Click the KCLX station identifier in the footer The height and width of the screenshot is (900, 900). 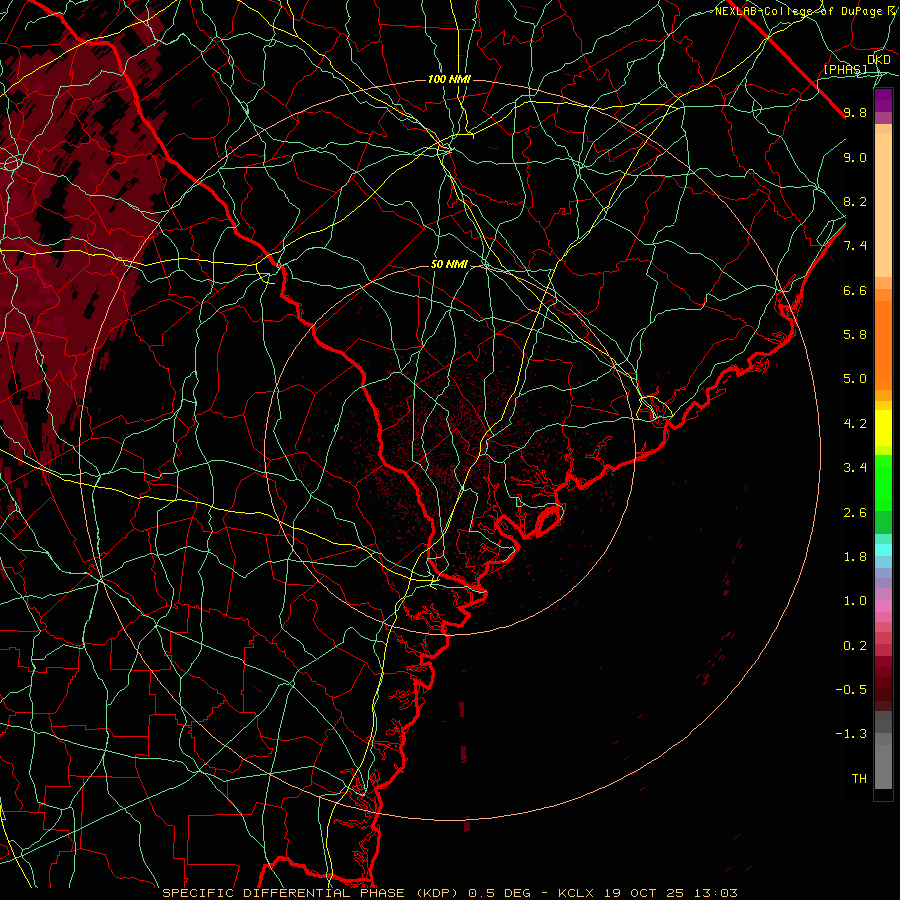click(576, 893)
